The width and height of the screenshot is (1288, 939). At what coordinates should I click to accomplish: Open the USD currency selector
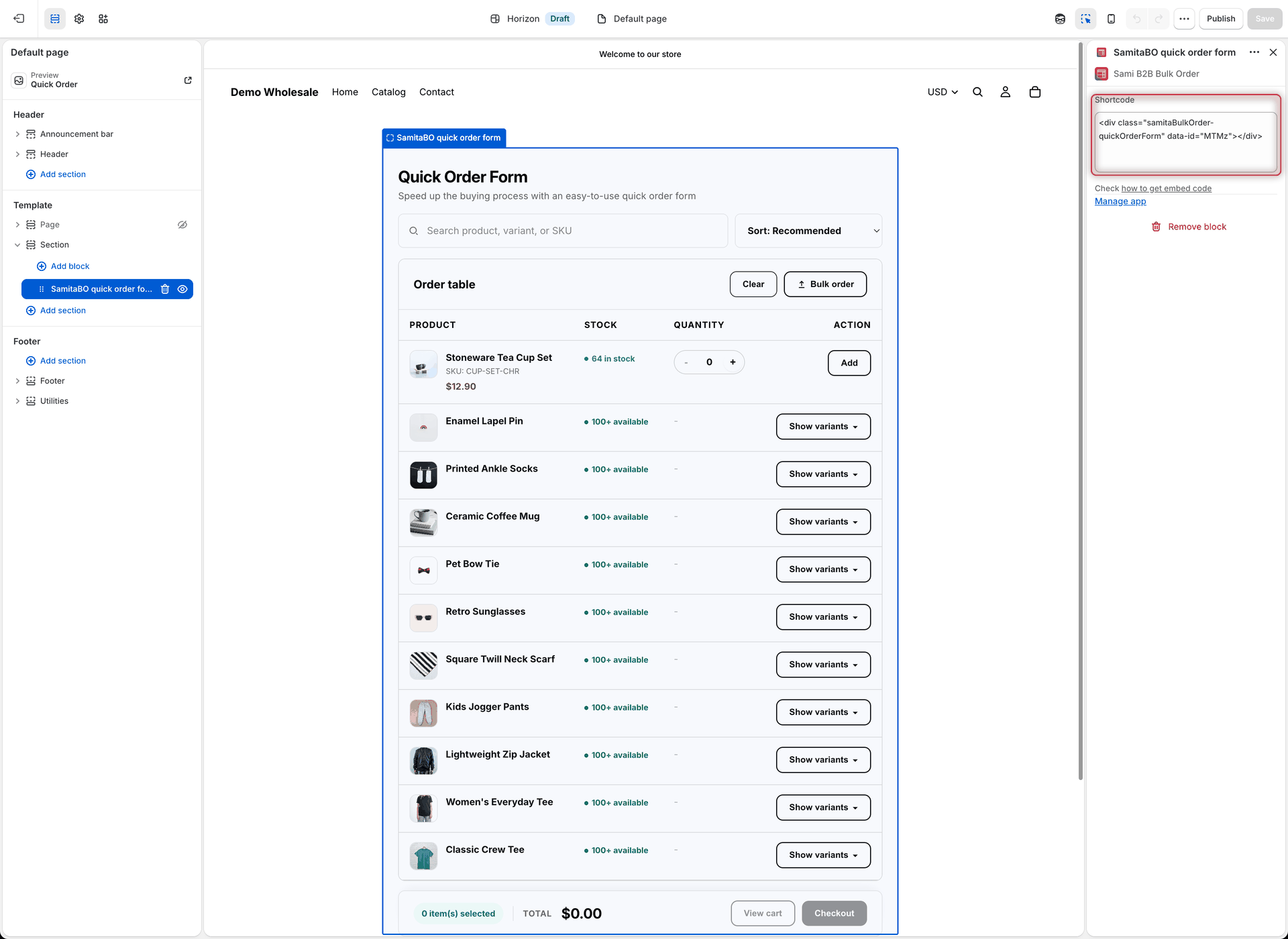pos(942,92)
